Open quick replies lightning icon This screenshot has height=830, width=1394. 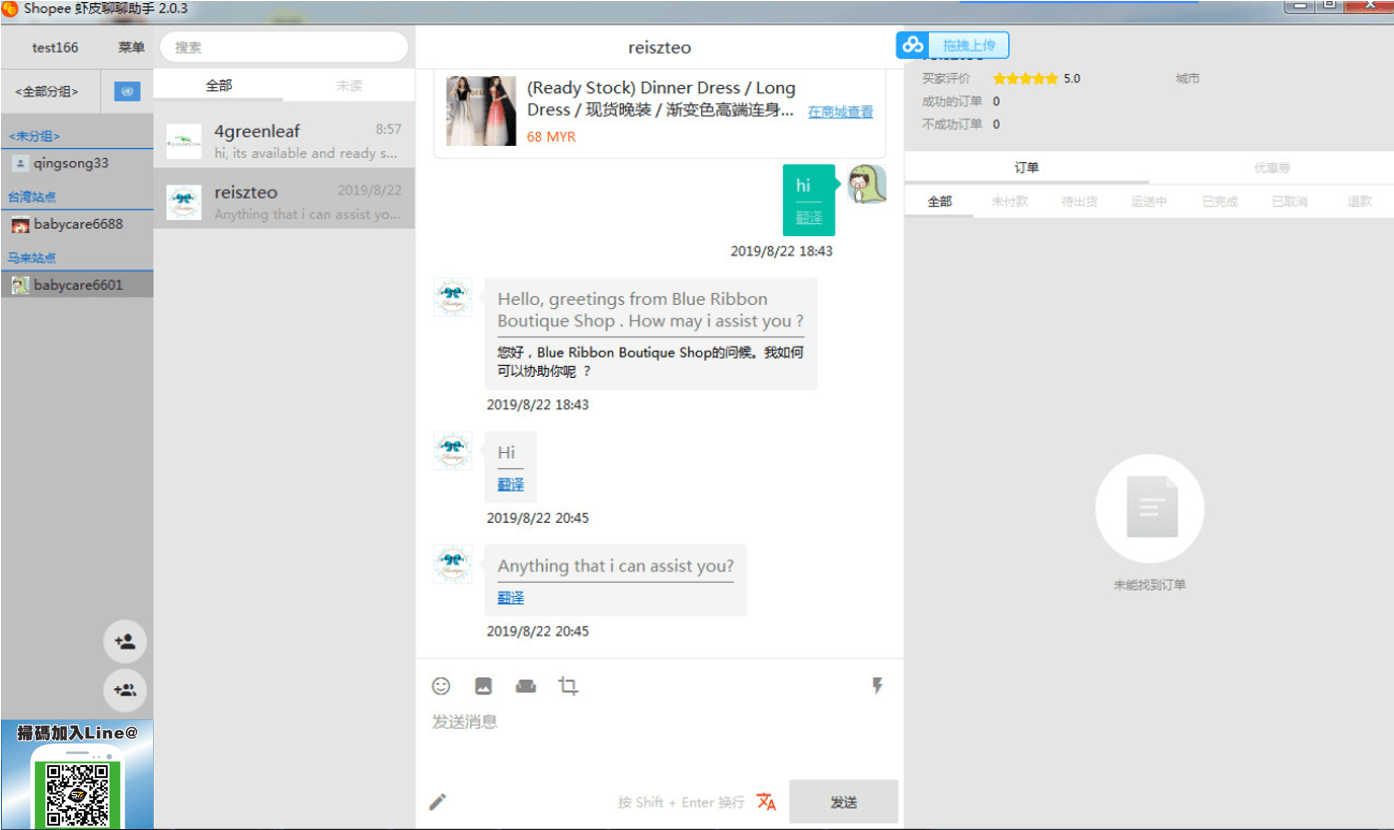(x=877, y=686)
